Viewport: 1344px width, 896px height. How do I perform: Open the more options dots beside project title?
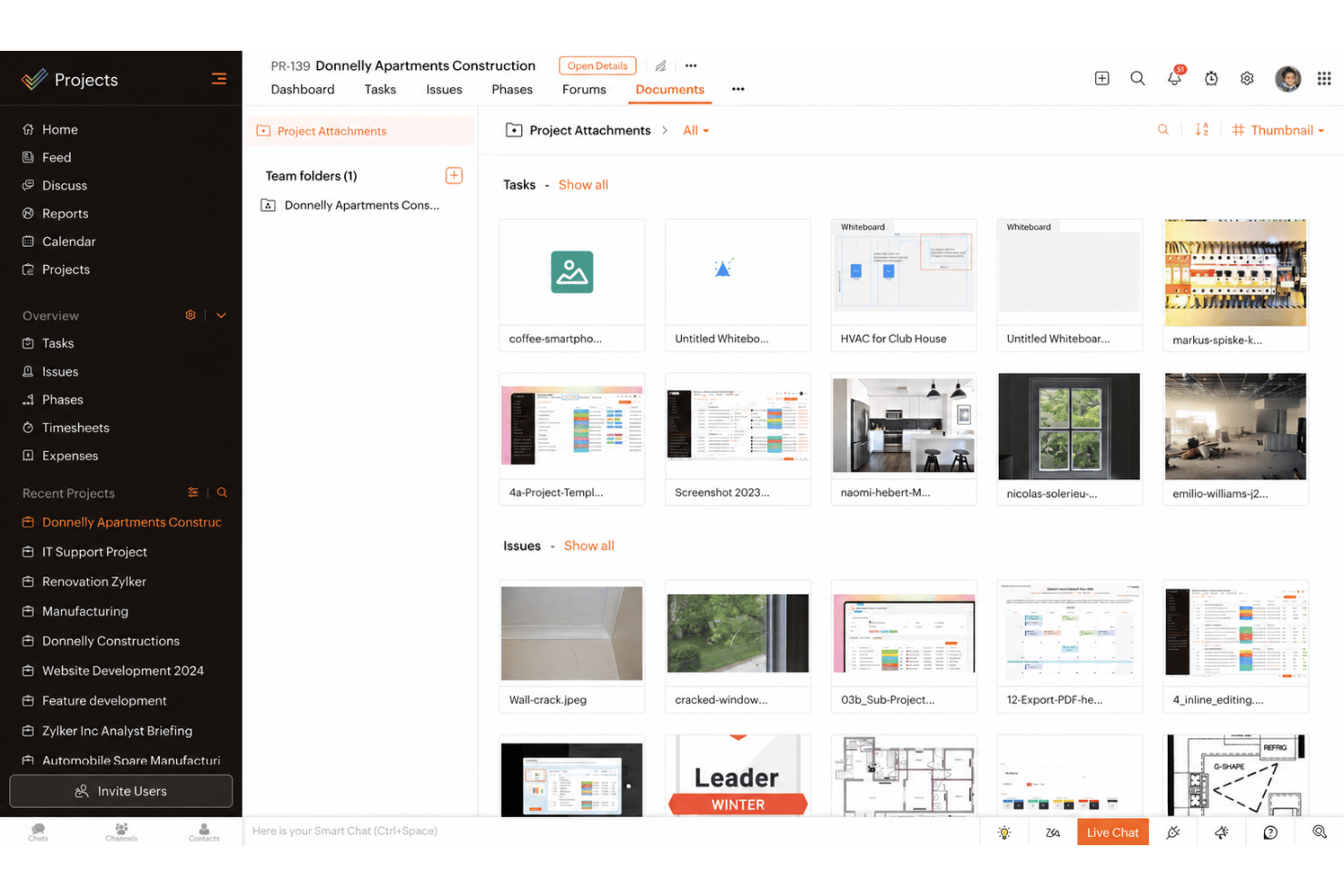691,65
